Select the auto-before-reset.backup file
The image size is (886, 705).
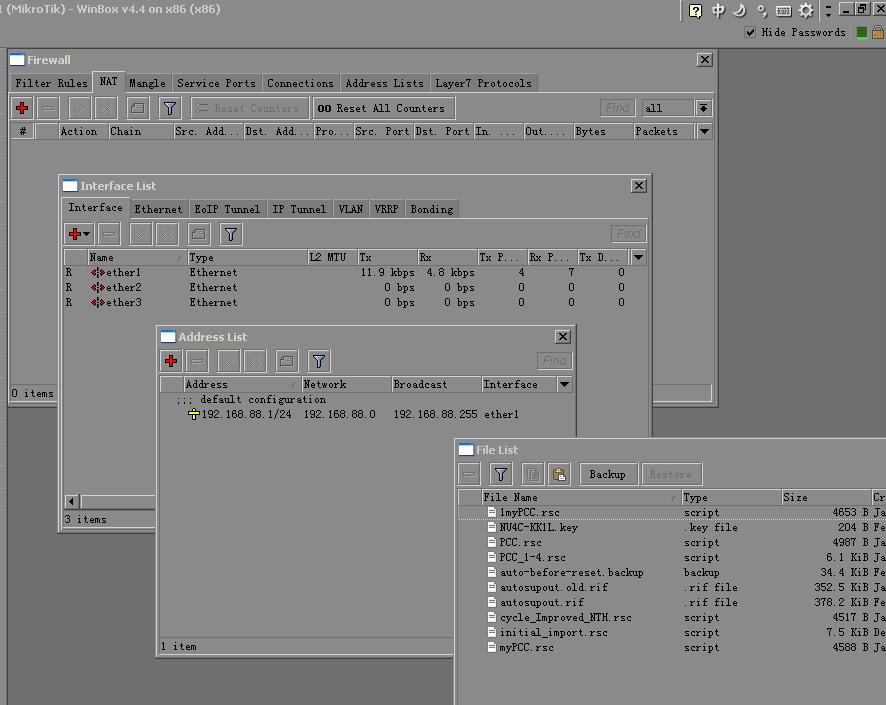click(671, 572)
